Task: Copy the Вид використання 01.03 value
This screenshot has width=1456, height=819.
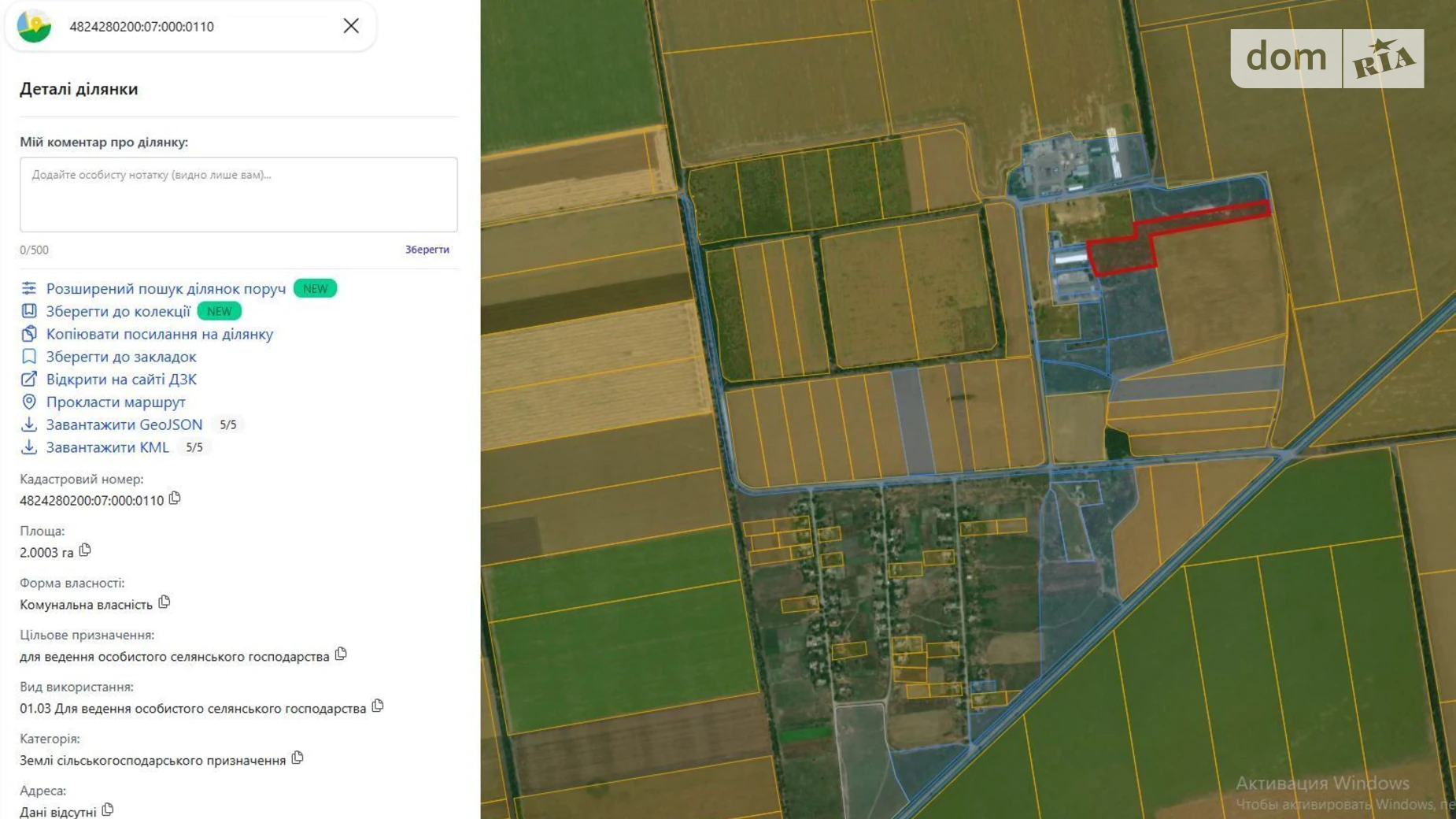Action: (378, 706)
